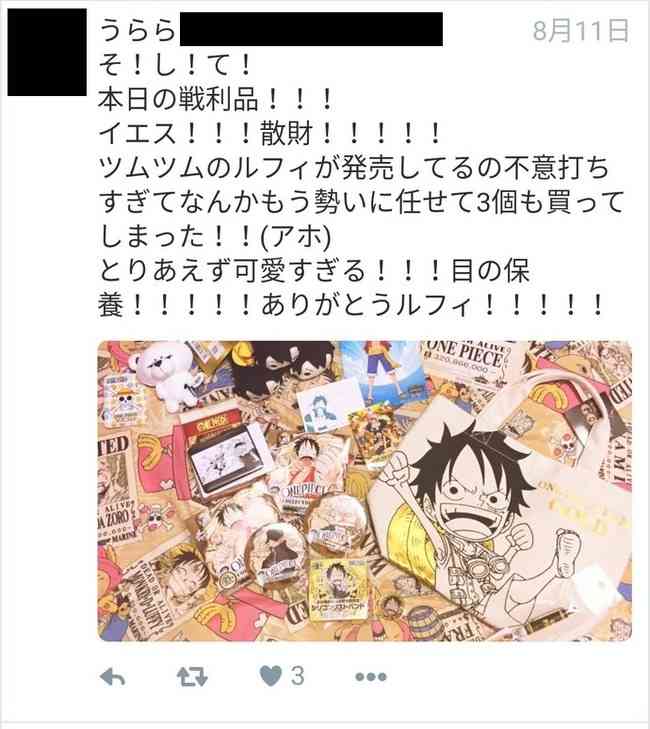Image resolution: width=650 pixels, height=729 pixels.
Task: Open the うらら display name profile
Action: (137, 31)
